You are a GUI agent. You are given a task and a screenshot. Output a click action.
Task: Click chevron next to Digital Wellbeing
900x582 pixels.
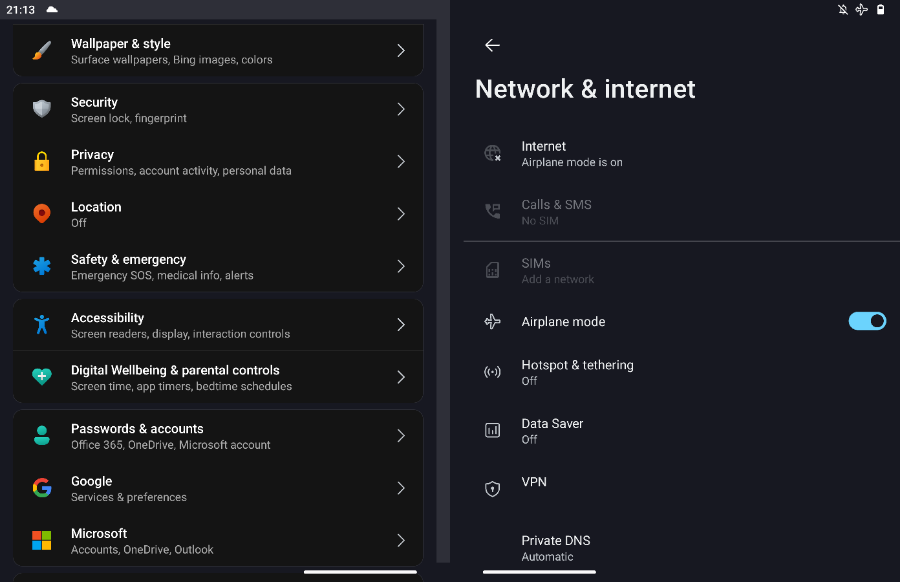(x=401, y=377)
